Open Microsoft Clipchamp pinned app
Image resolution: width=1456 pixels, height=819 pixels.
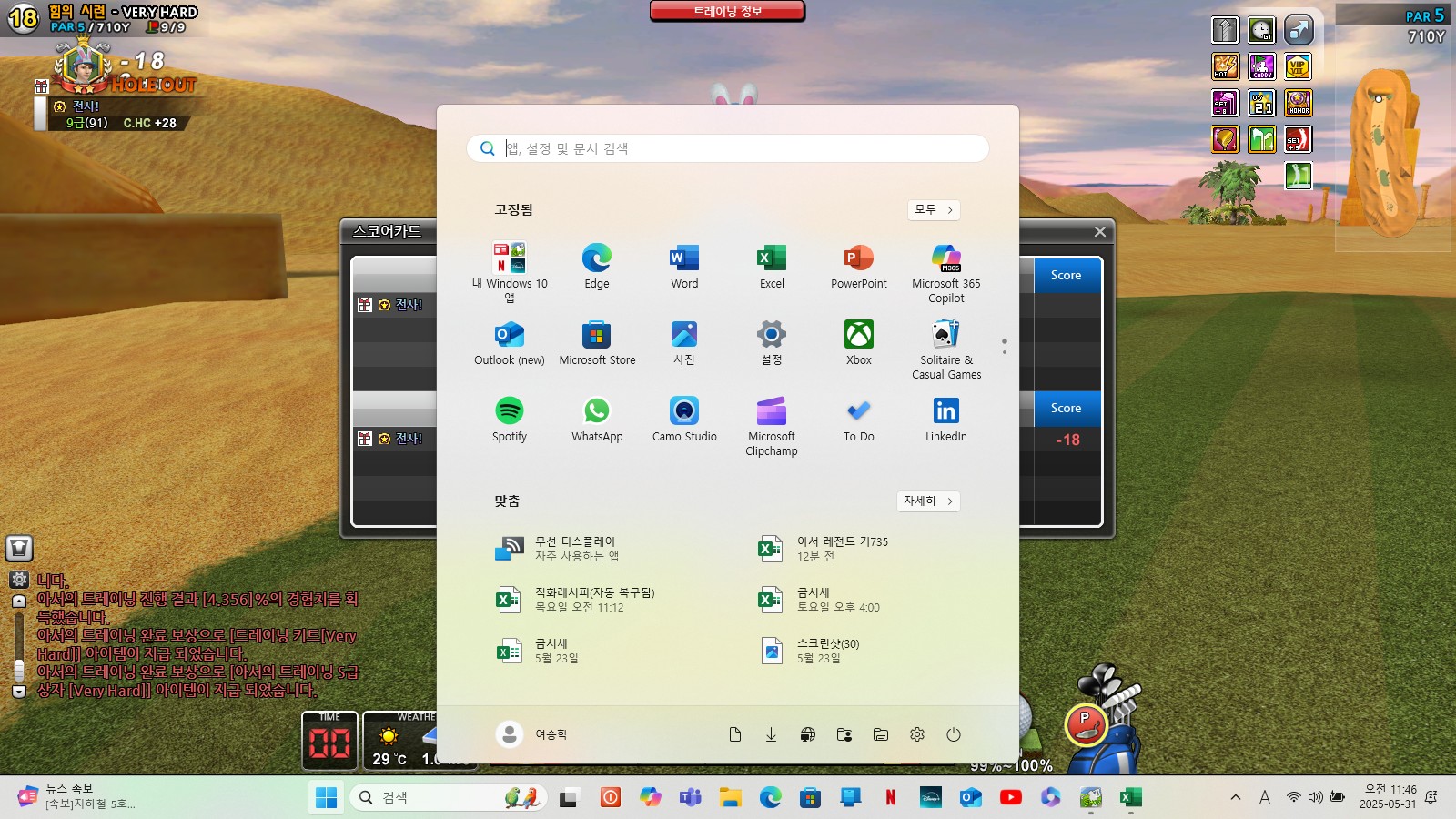point(772,426)
